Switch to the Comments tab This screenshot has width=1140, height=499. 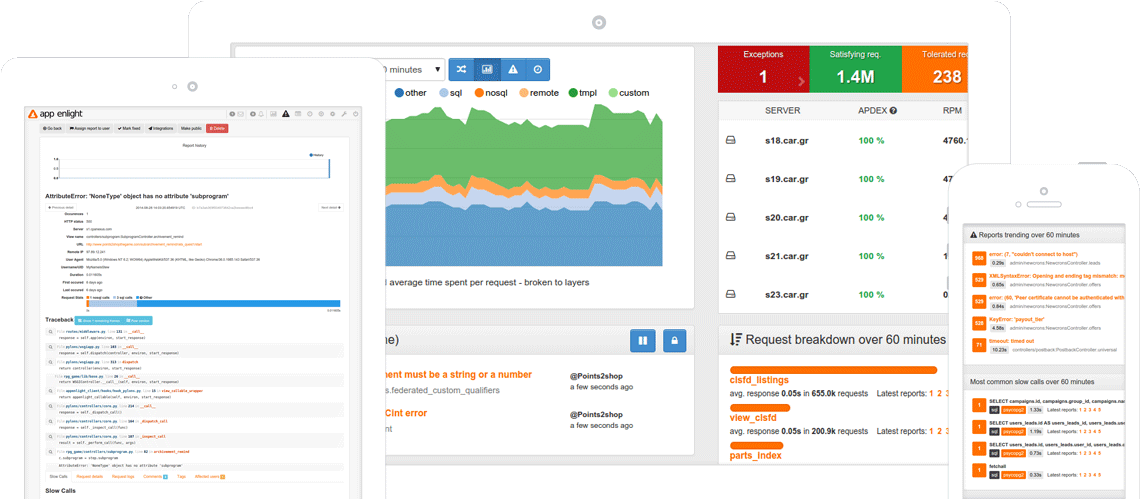(x=155, y=476)
